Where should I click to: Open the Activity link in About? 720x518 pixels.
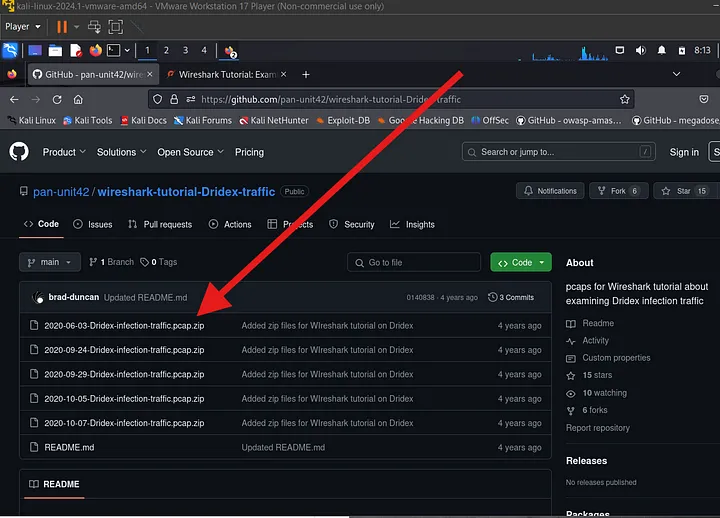(x=595, y=340)
